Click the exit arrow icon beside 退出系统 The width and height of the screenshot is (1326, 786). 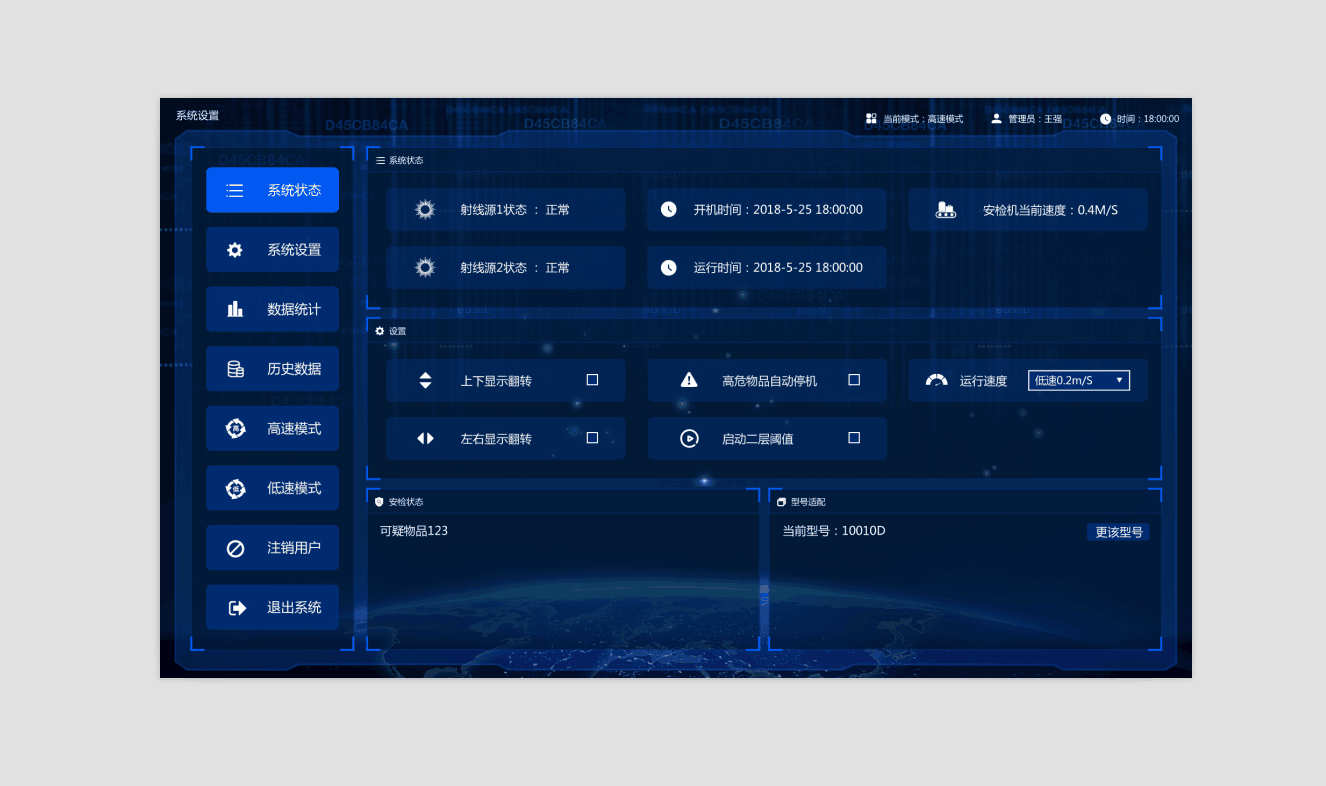tap(237, 607)
